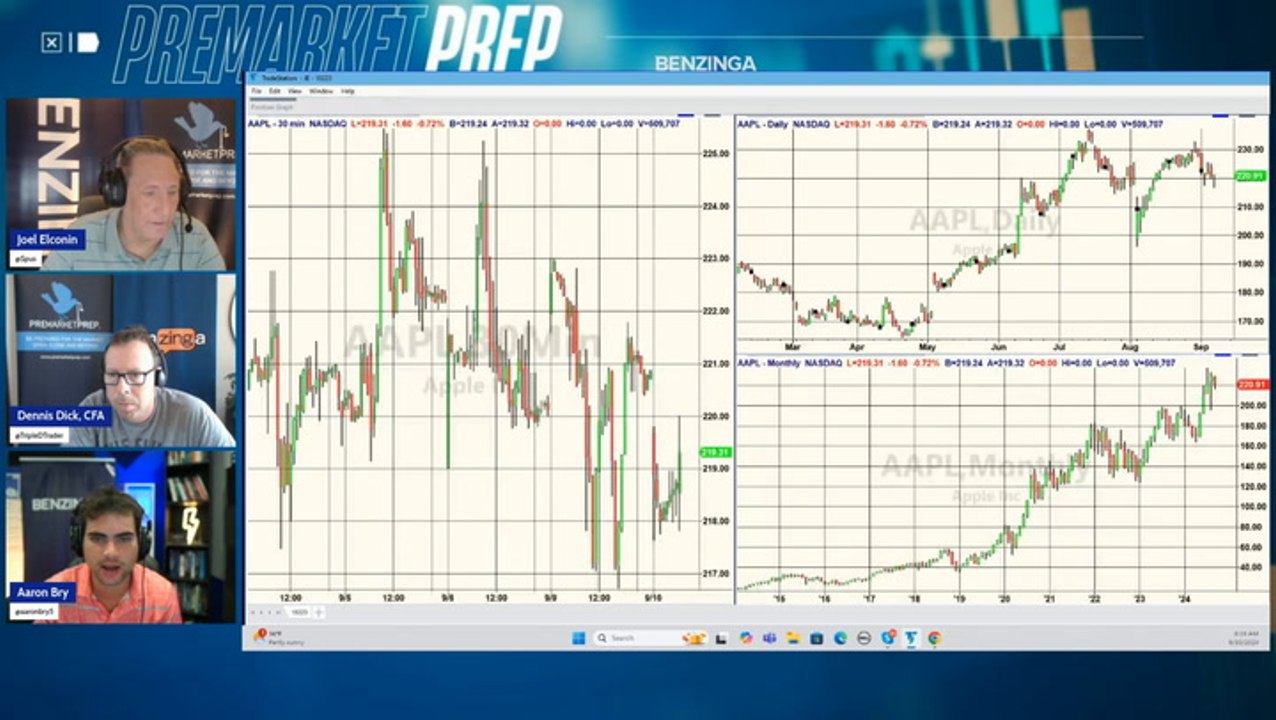Viewport: 1276px width, 720px height.
Task: Open the Dell taskbar icon
Action: pyautogui.click(x=864, y=638)
